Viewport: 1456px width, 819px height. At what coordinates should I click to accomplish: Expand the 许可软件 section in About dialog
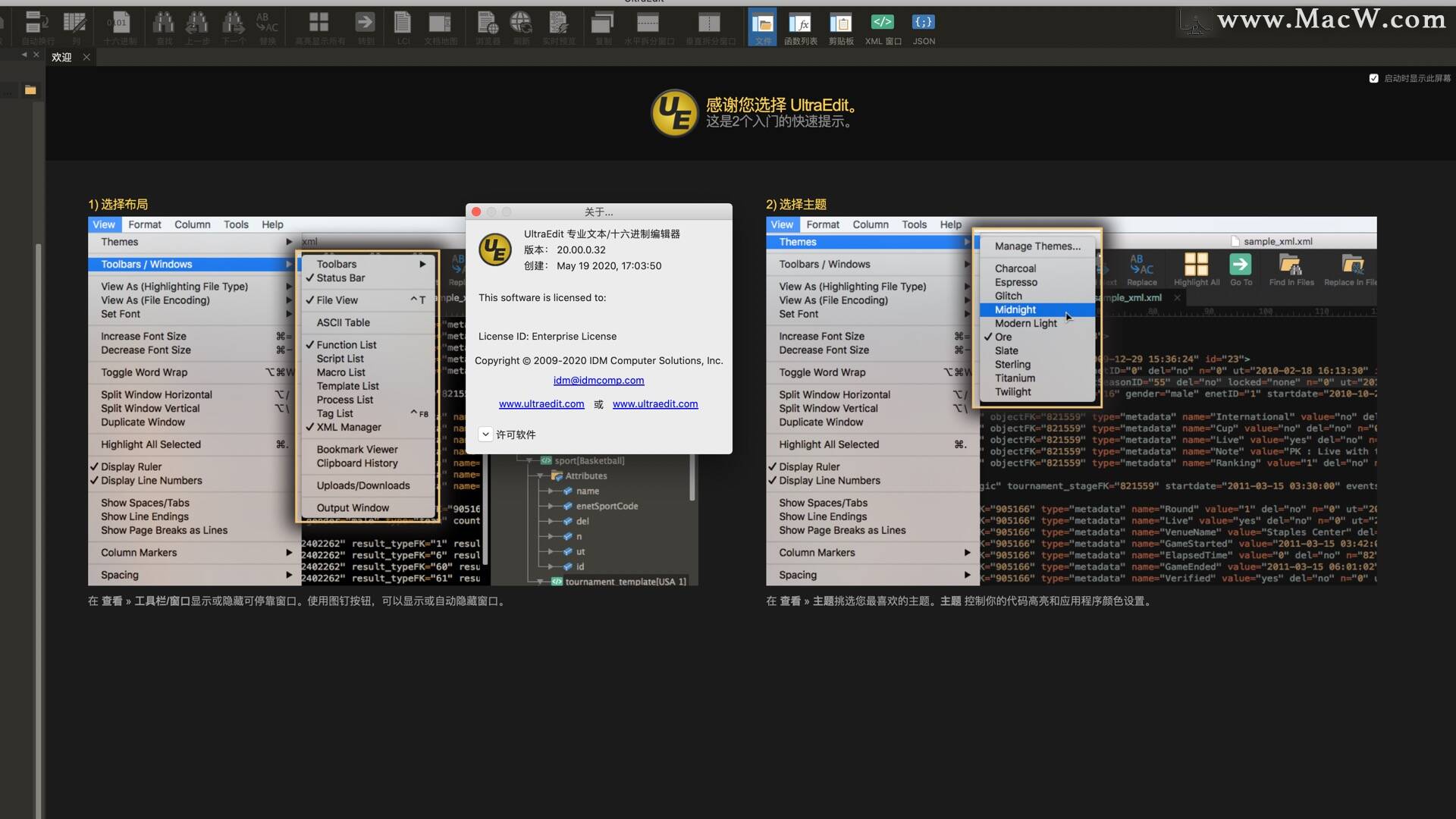point(485,435)
